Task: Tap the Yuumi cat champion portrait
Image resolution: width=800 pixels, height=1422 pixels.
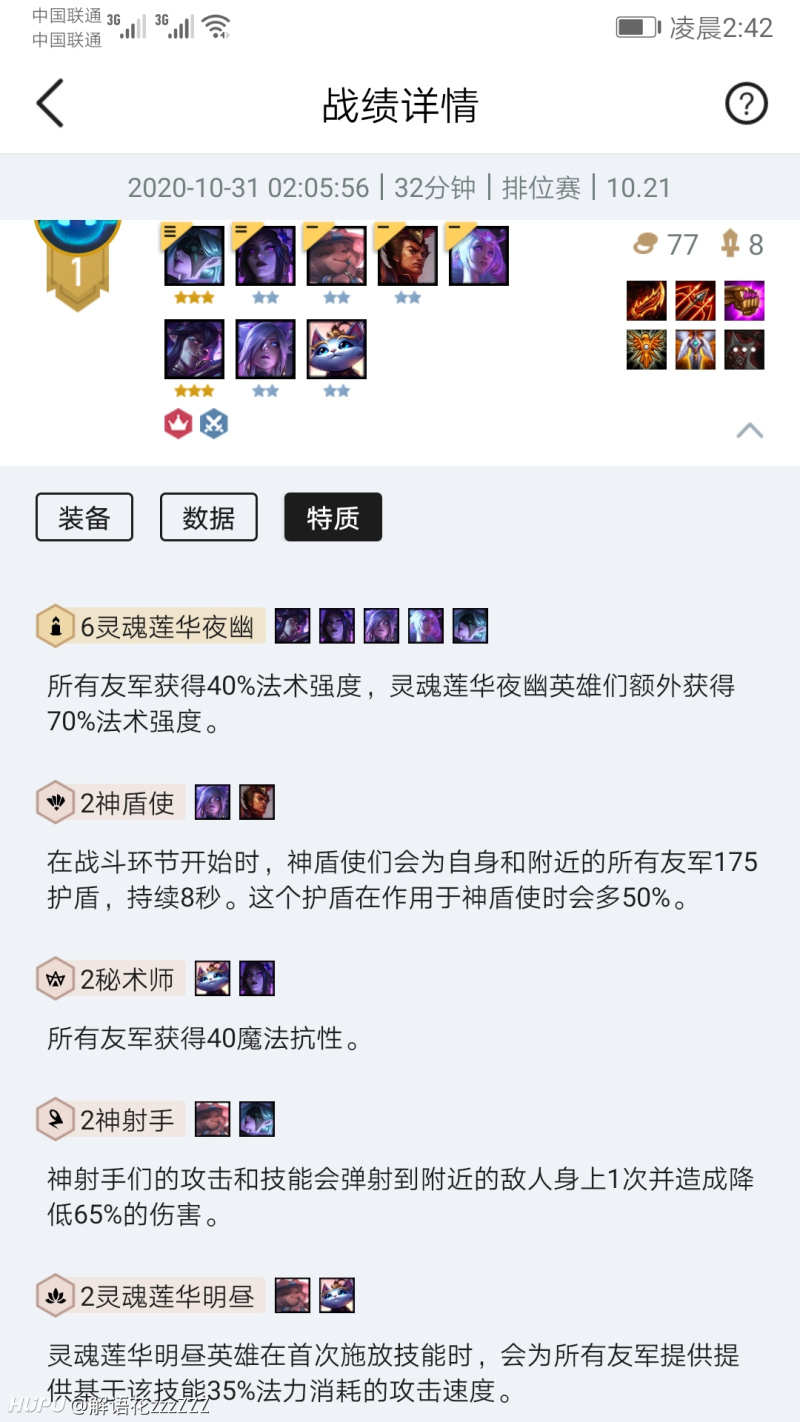Action: 336,349
